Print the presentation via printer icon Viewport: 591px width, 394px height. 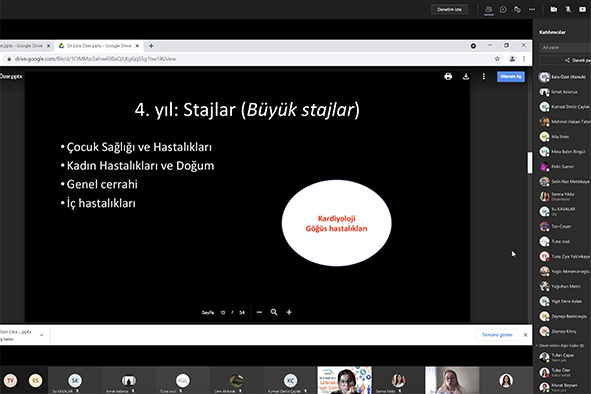(x=448, y=77)
